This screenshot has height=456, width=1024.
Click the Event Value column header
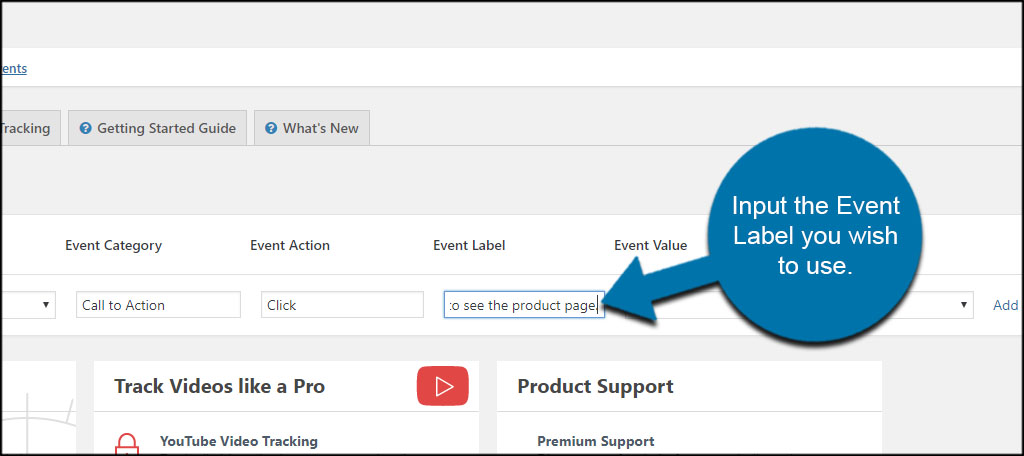pos(650,246)
